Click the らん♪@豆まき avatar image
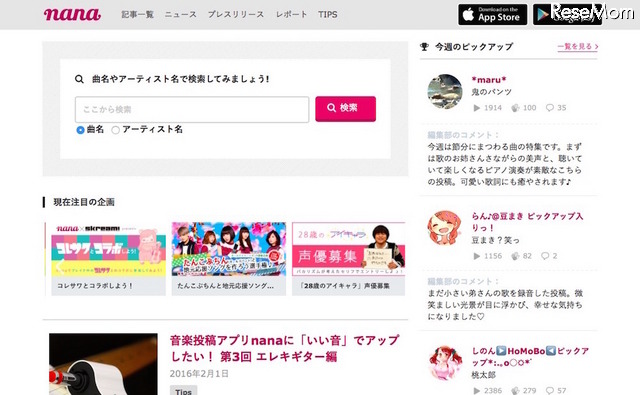640x395 pixels. (444, 228)
